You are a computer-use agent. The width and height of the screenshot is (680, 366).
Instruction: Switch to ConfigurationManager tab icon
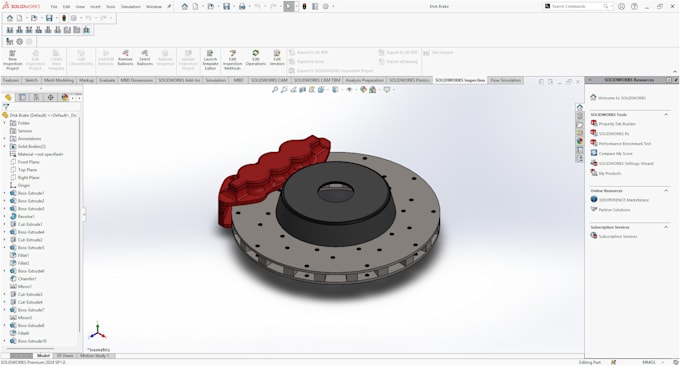coord(36,98)
